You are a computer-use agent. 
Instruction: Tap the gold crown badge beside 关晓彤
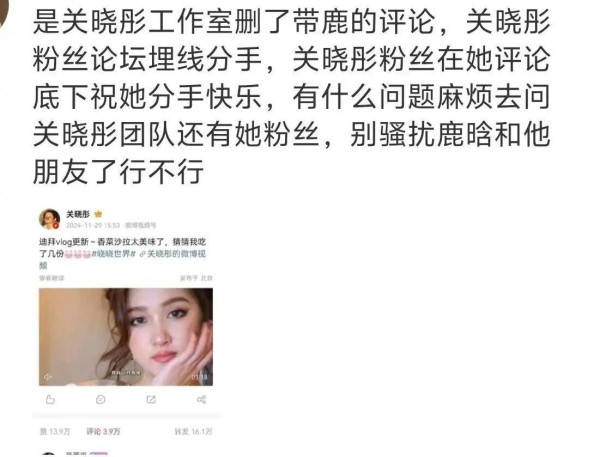click(98, 214)
